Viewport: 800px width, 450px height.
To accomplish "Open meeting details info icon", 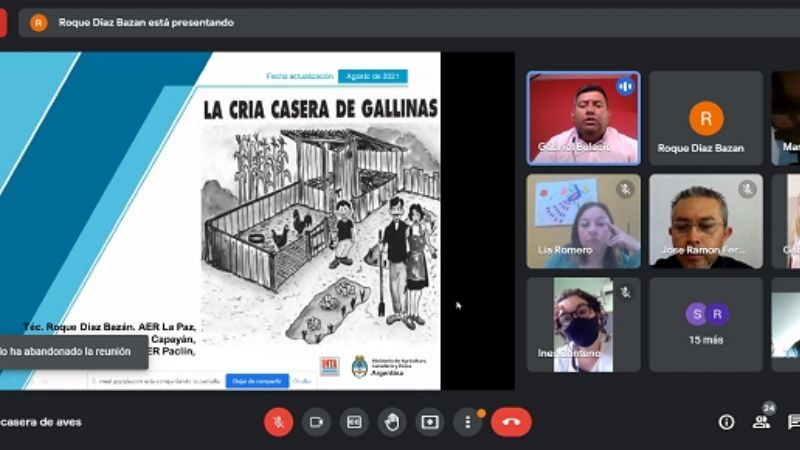I will coord(726,422).
